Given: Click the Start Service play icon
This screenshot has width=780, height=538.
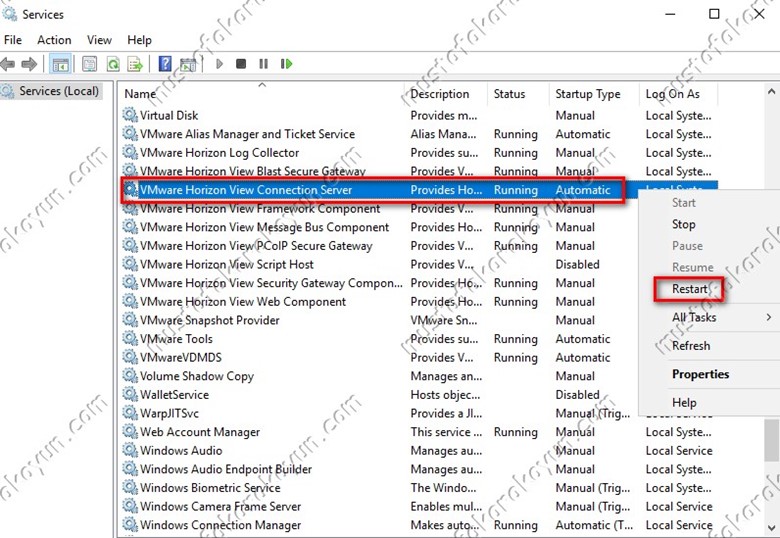Looking at the screenshot, I should click(219, 64).
